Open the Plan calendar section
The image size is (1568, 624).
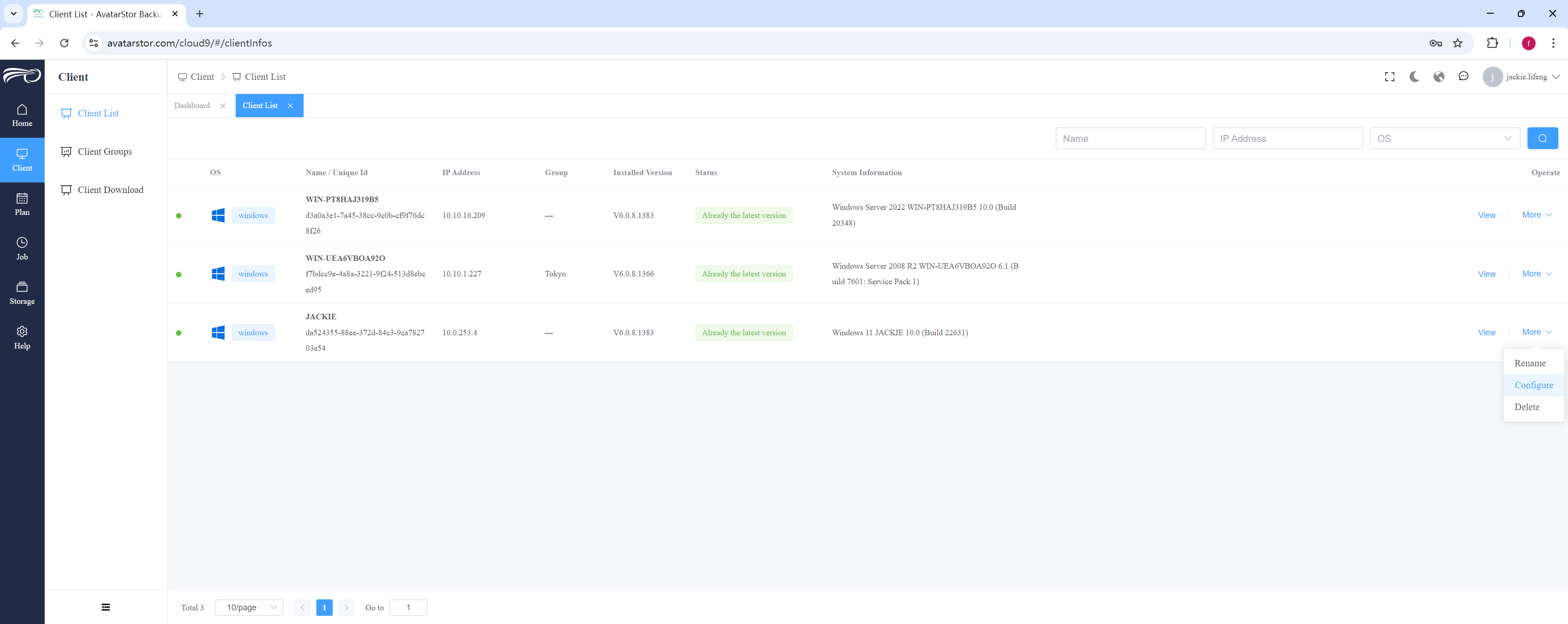(x=22, y=204)
